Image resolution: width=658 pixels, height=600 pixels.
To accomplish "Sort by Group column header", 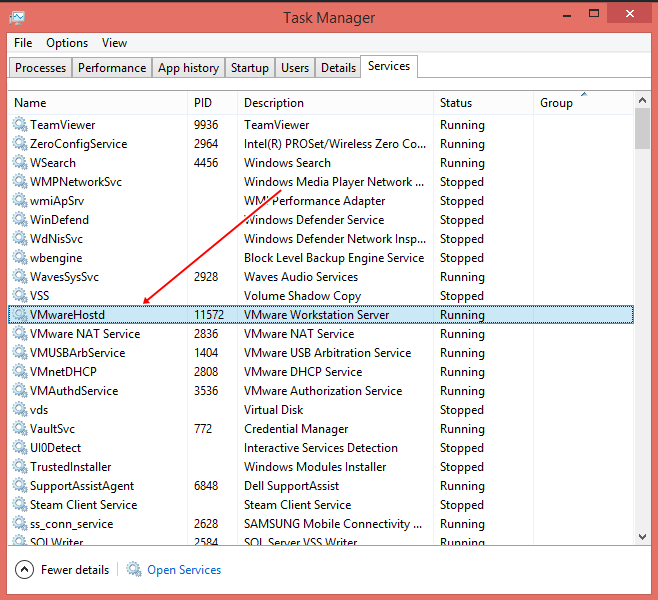I will pos(583,103).
